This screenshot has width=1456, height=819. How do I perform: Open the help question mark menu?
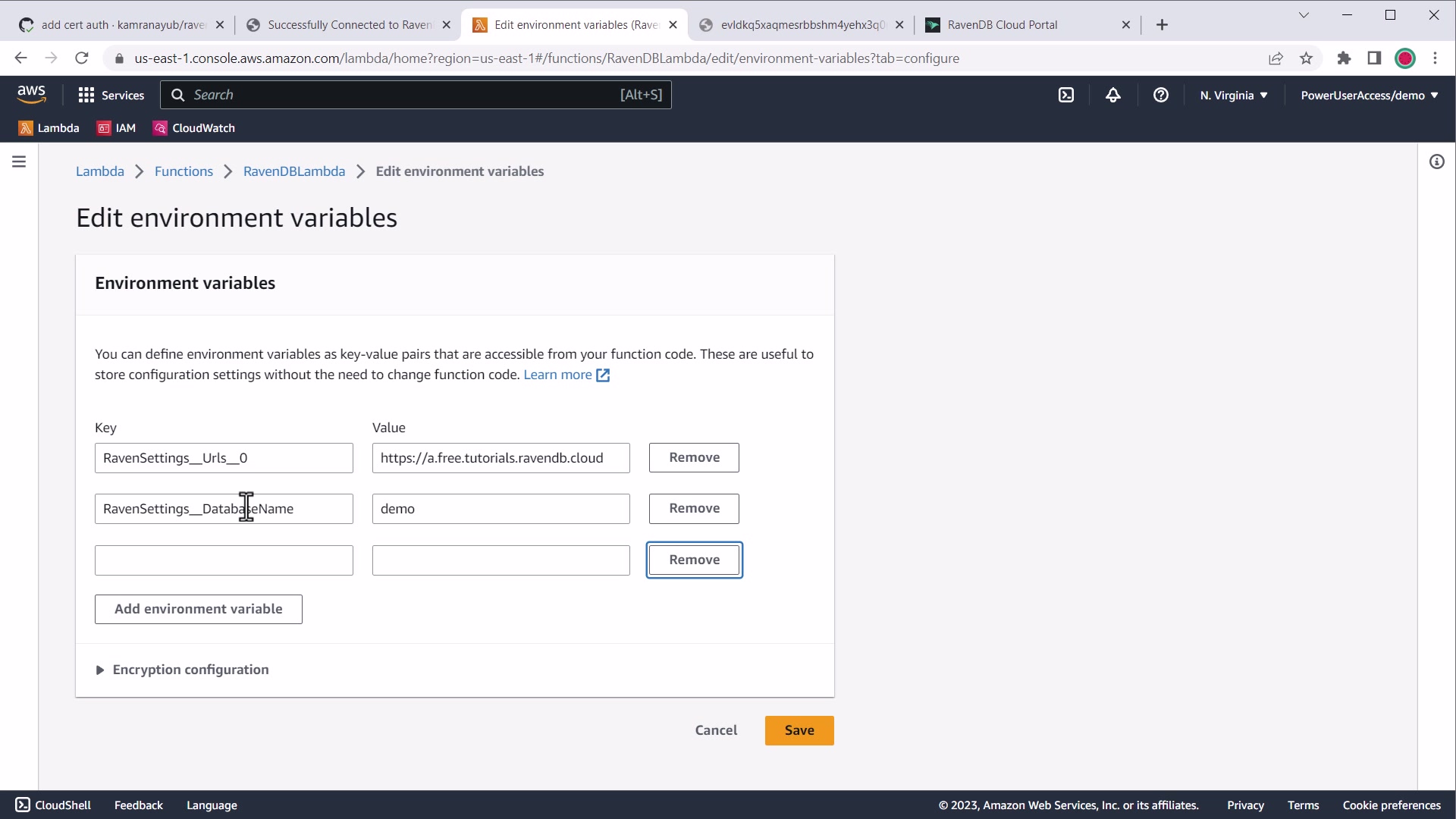[x=1160, y=95]
